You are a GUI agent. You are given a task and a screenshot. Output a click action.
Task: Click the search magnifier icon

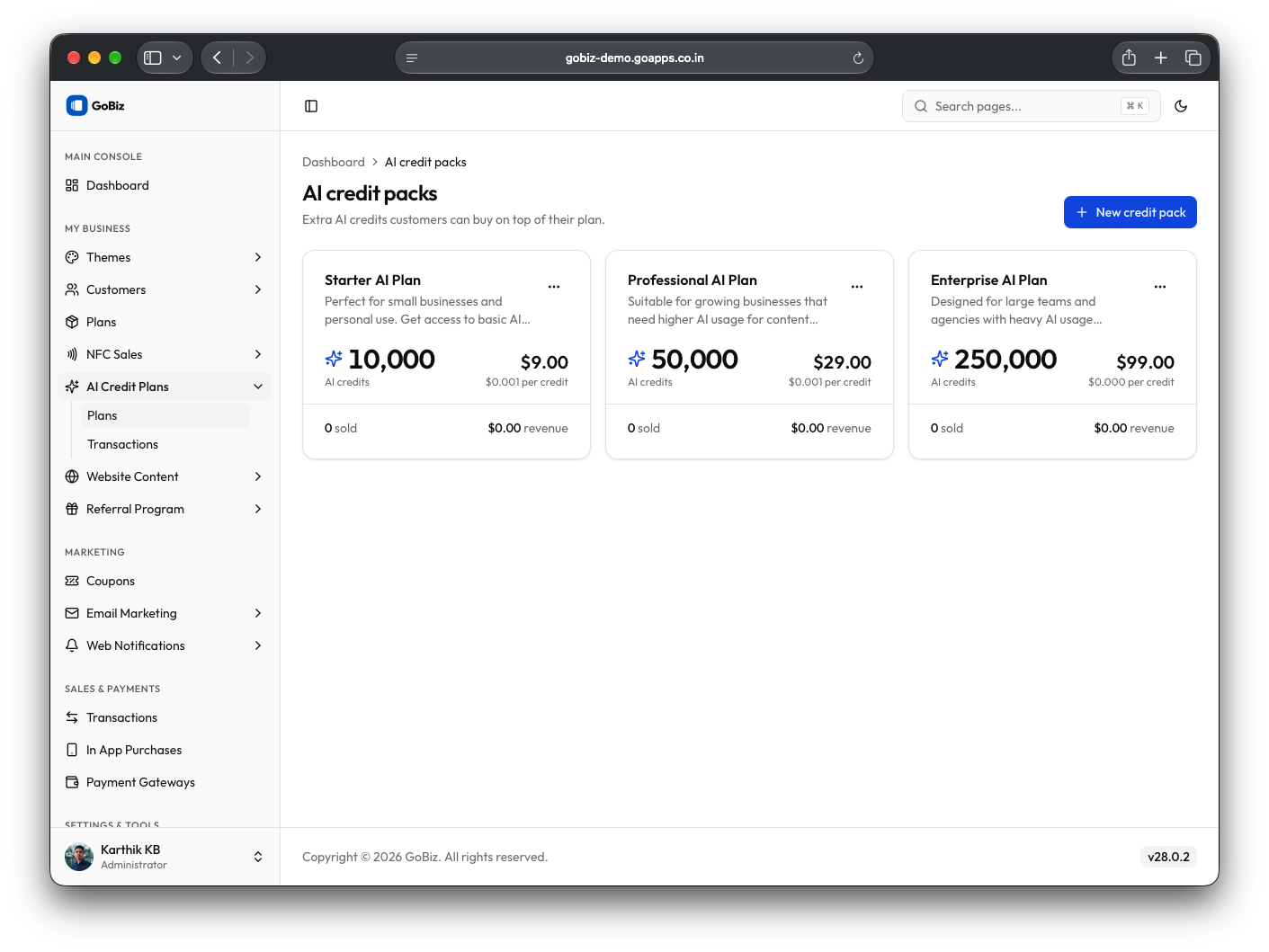click(921, 106)
